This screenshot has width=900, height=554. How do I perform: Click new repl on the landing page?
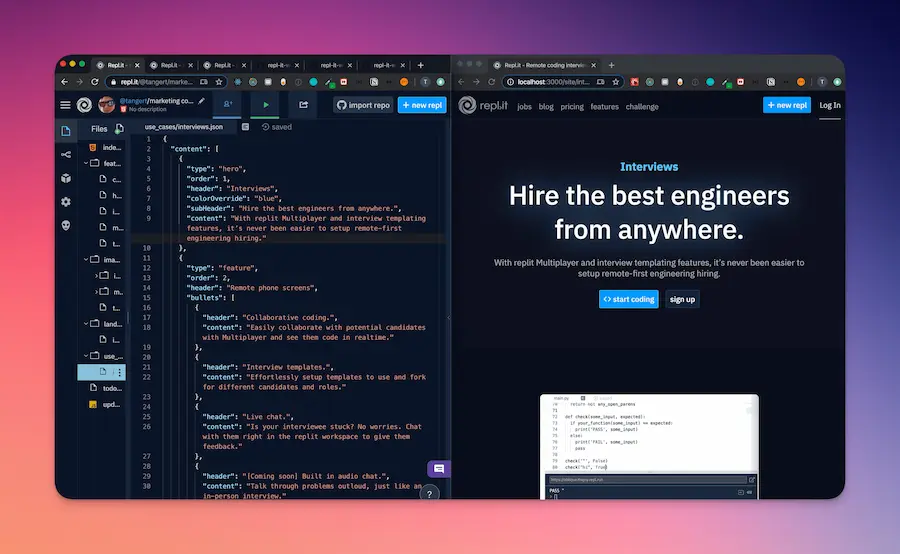pyautogui.click(x=786, y=105)
